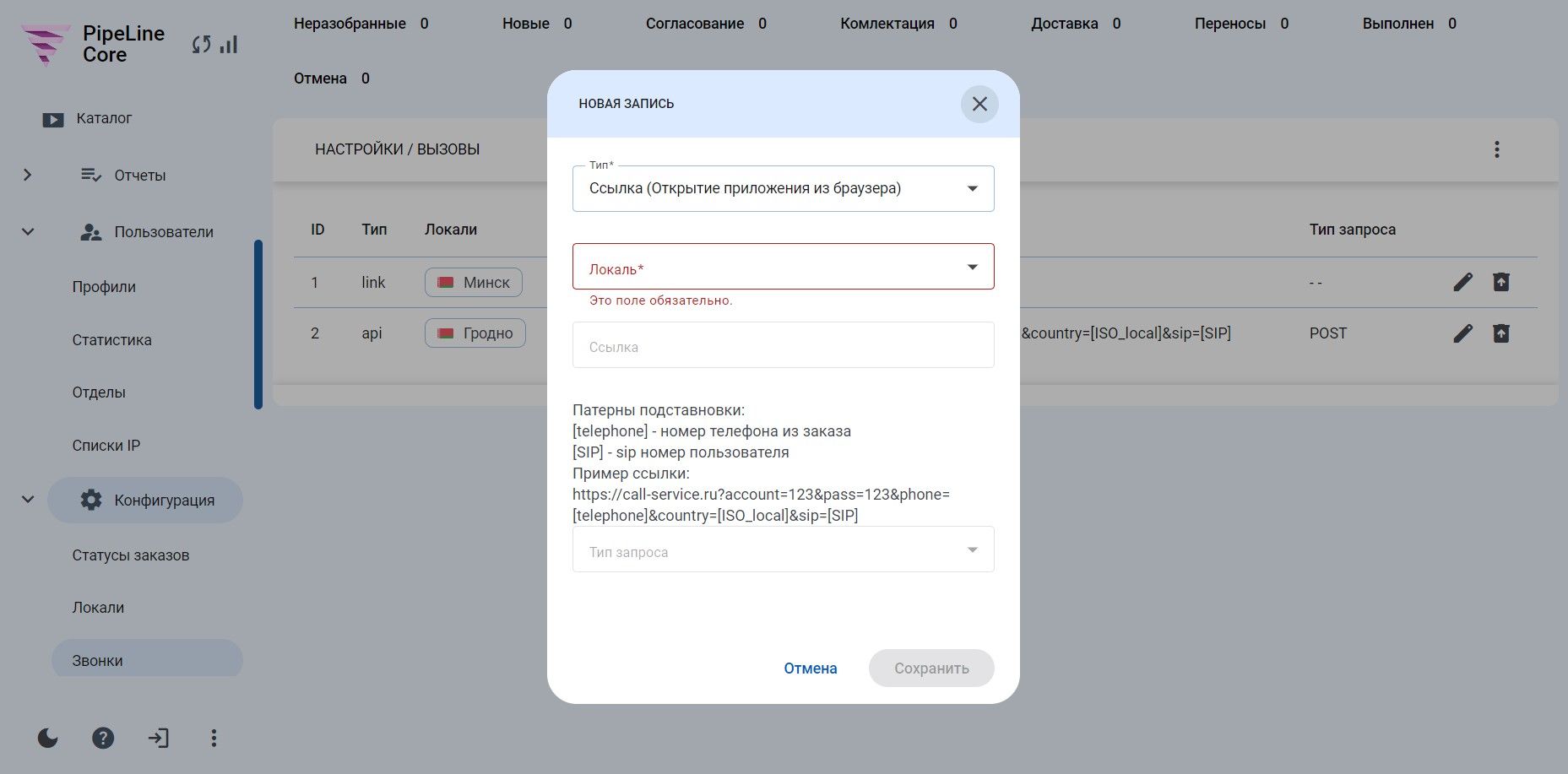Go to Профили page
Viewport: 1568px width, 774px height.
coord(104,287)
